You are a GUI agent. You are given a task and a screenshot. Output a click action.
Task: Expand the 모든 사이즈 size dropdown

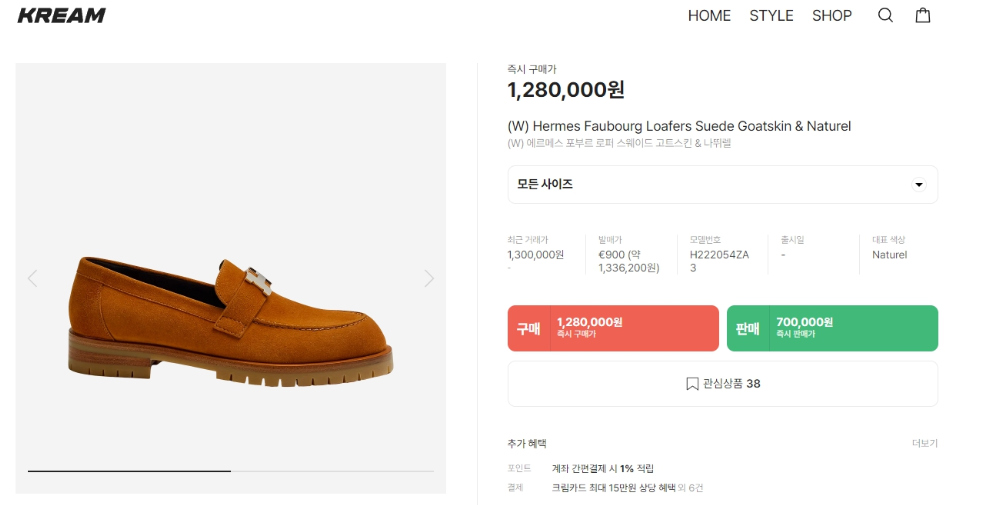pyautogui.click(x=723, y=185)
